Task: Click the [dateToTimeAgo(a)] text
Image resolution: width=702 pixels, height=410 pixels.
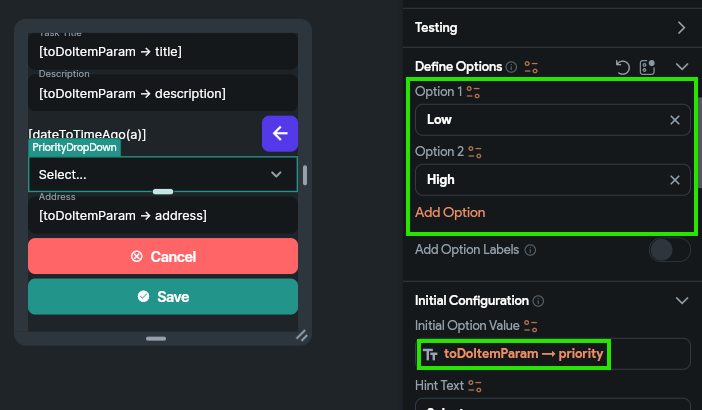Action: click(x=87, y=134)
